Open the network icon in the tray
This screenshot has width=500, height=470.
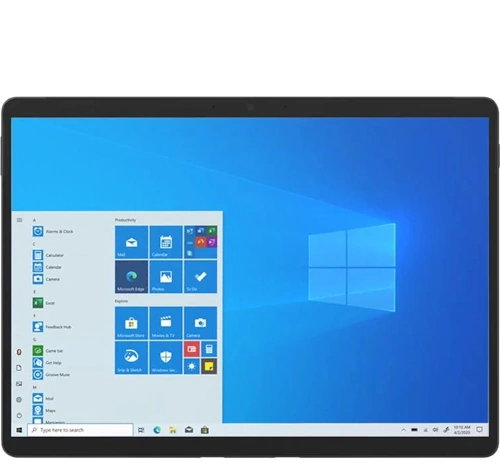425,430
